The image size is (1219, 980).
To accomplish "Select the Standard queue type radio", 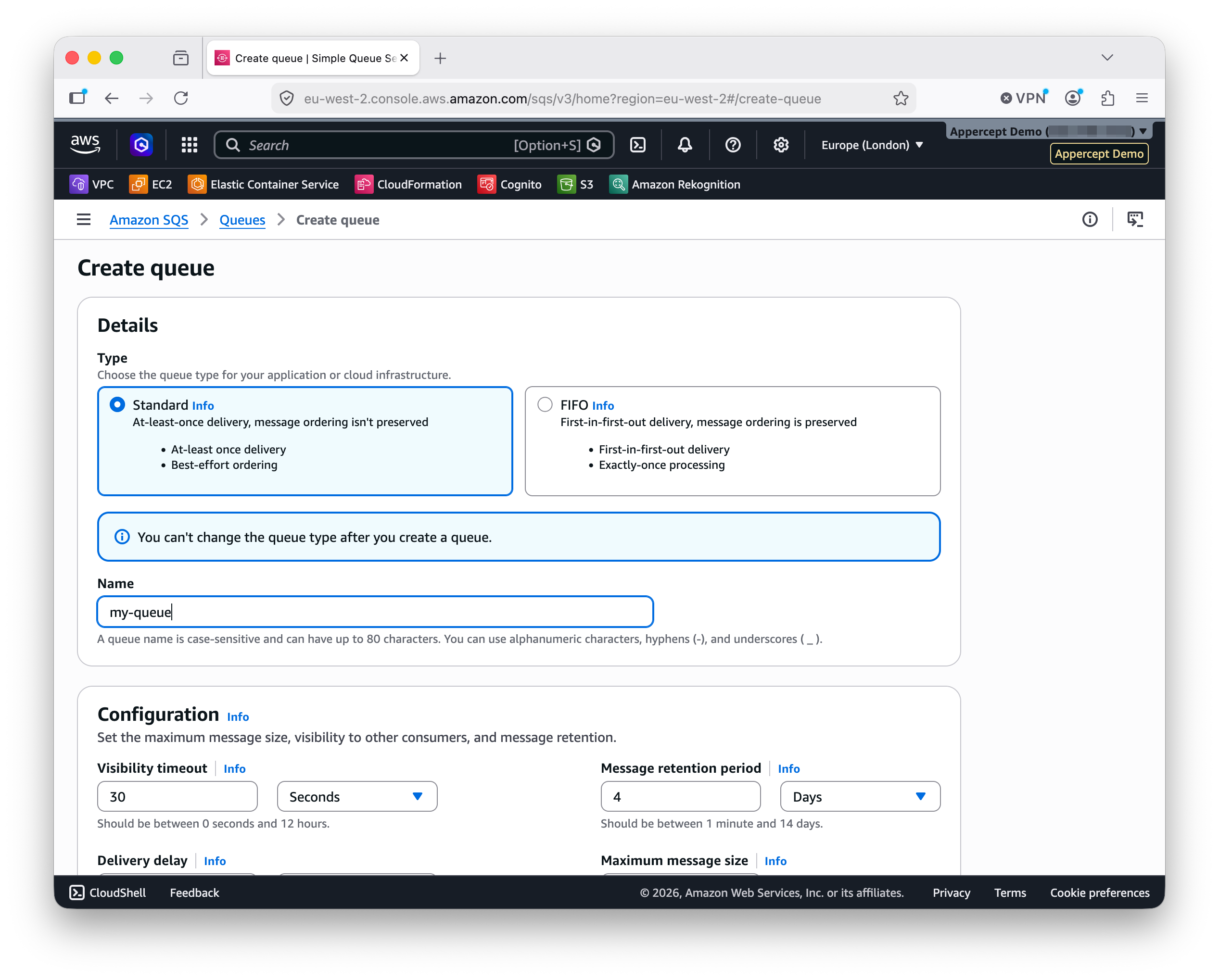I will (x=117, y=405).
